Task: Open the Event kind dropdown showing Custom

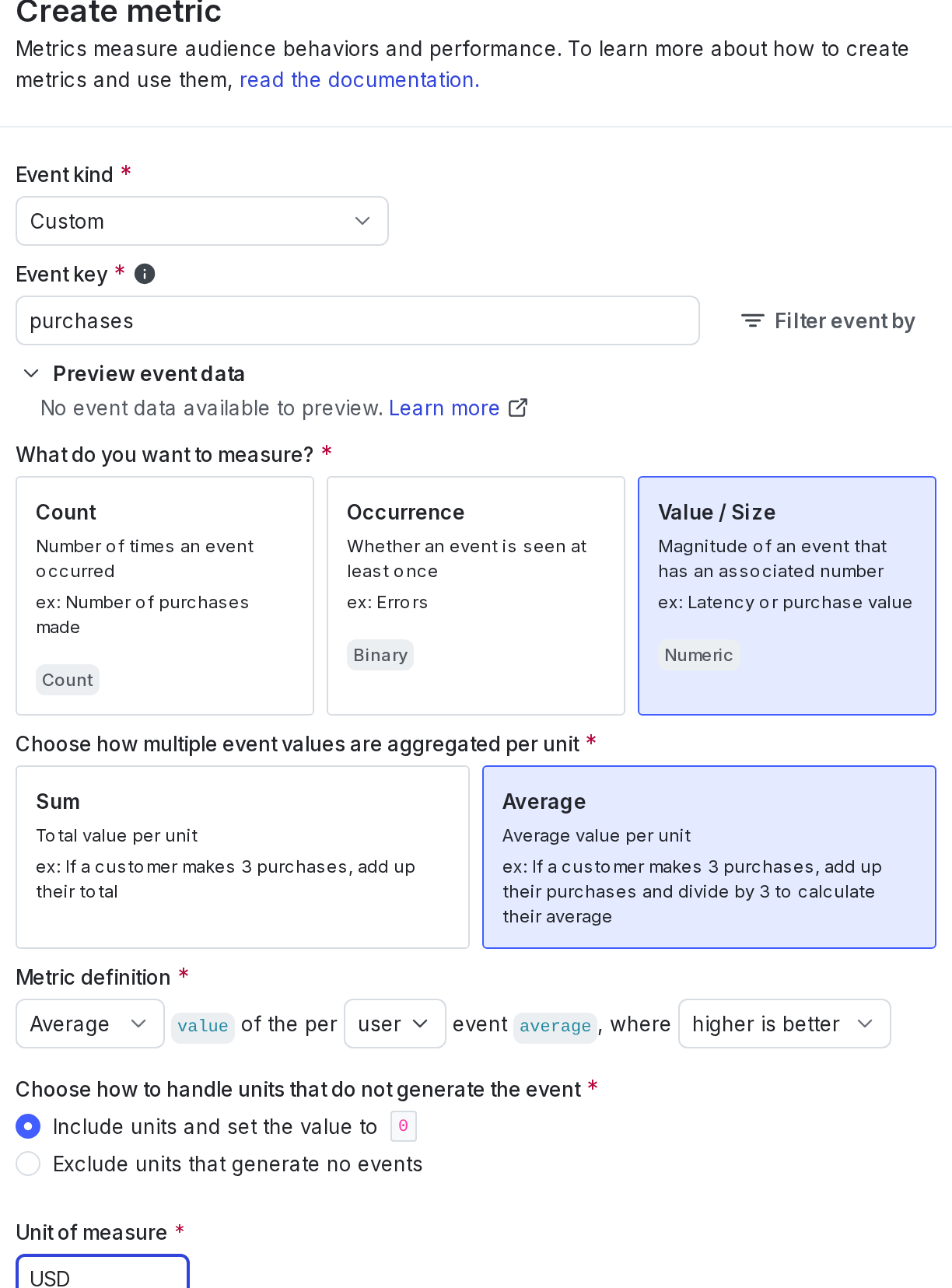Action: [201, 221]
